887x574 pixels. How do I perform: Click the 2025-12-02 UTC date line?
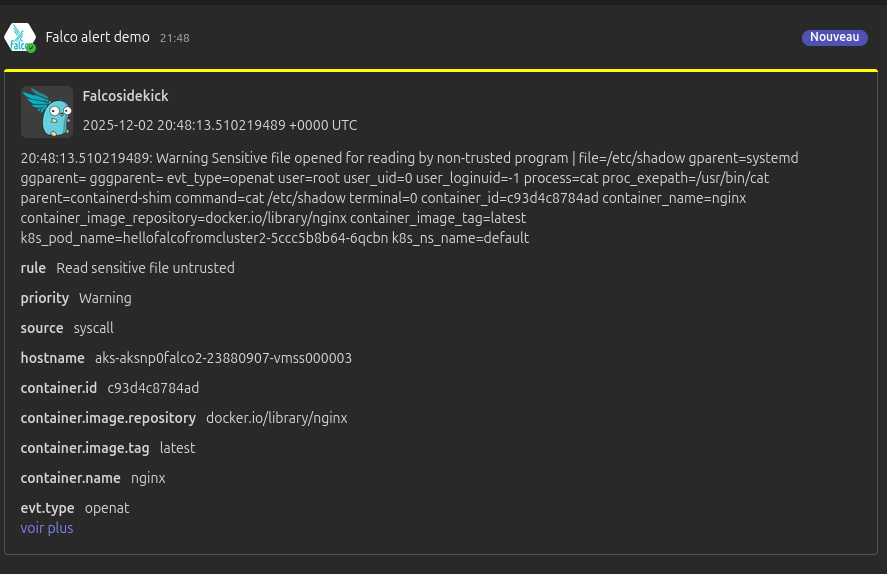click(x=219, y=126)
